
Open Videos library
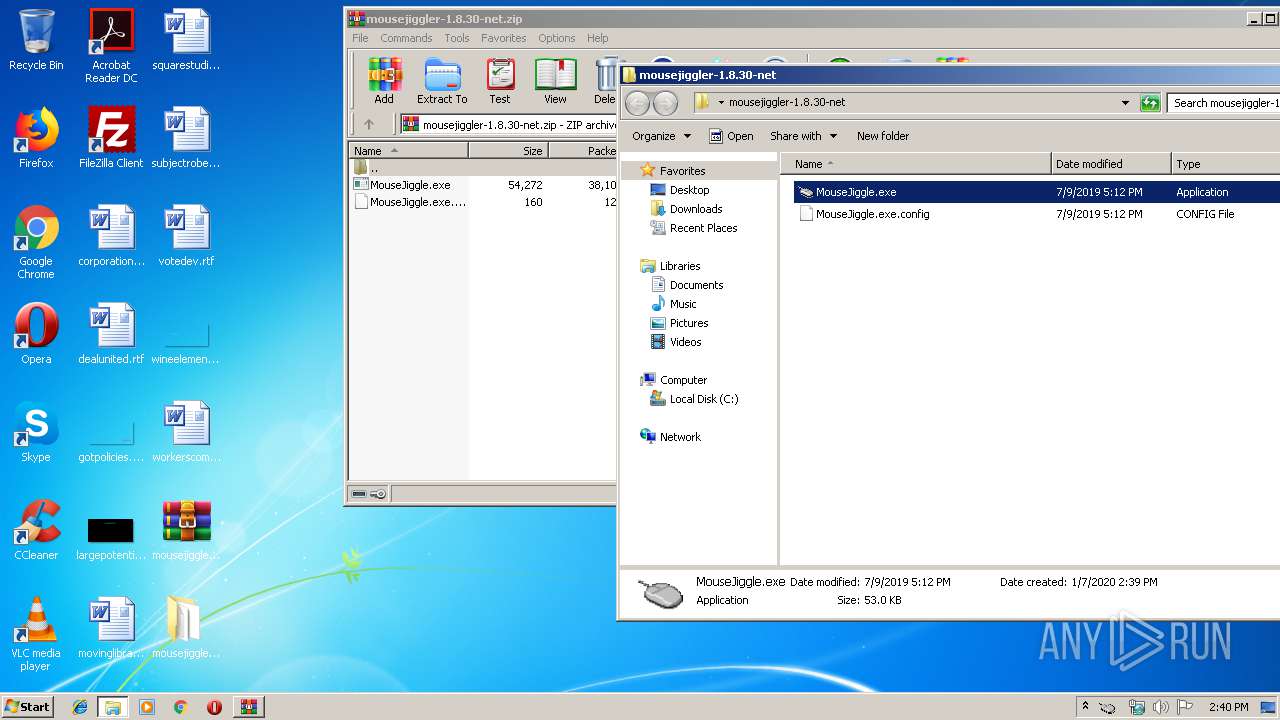[x=685, y=342]
